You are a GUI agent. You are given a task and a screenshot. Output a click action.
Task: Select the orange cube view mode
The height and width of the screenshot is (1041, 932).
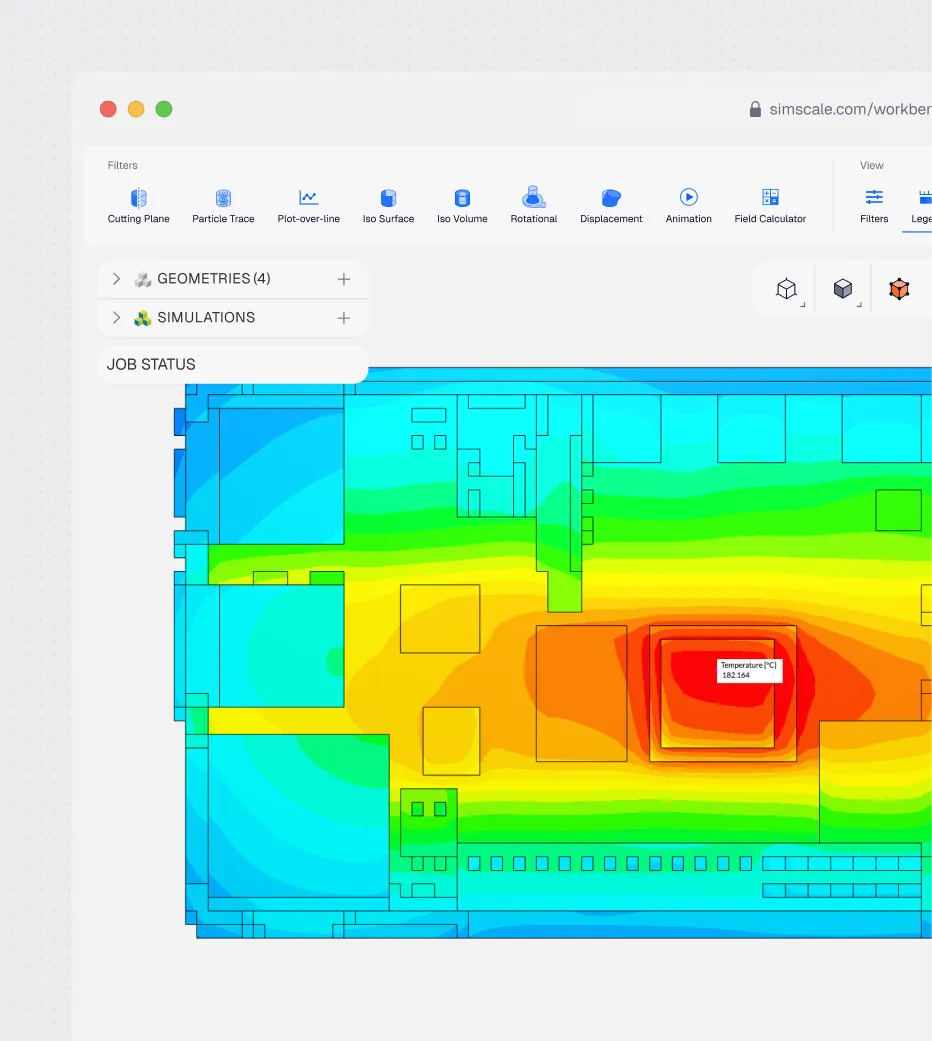point(899,289)
